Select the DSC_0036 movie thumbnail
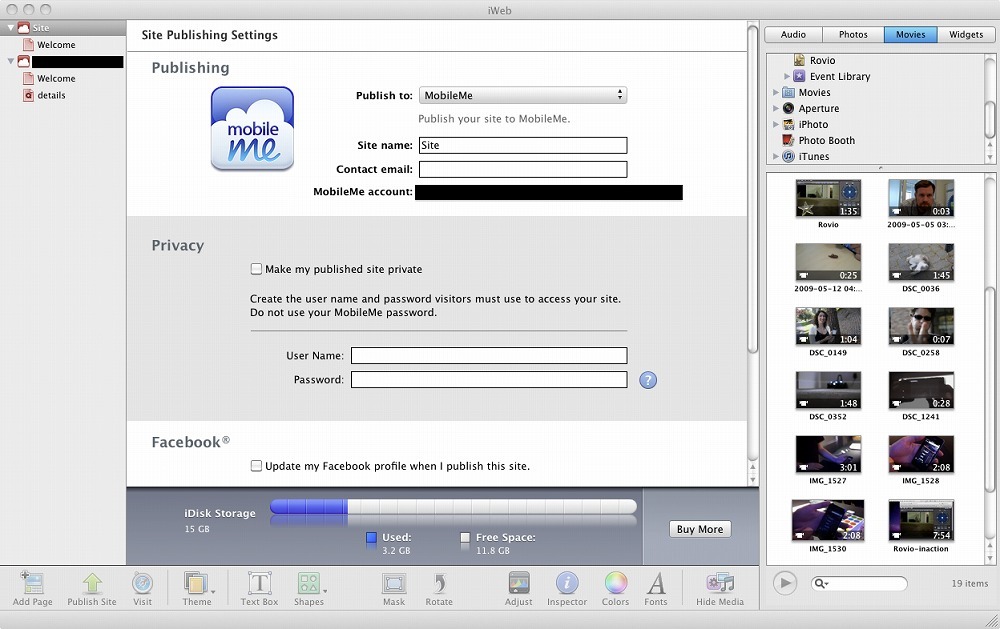1000x629 pixels. point(921,262)
